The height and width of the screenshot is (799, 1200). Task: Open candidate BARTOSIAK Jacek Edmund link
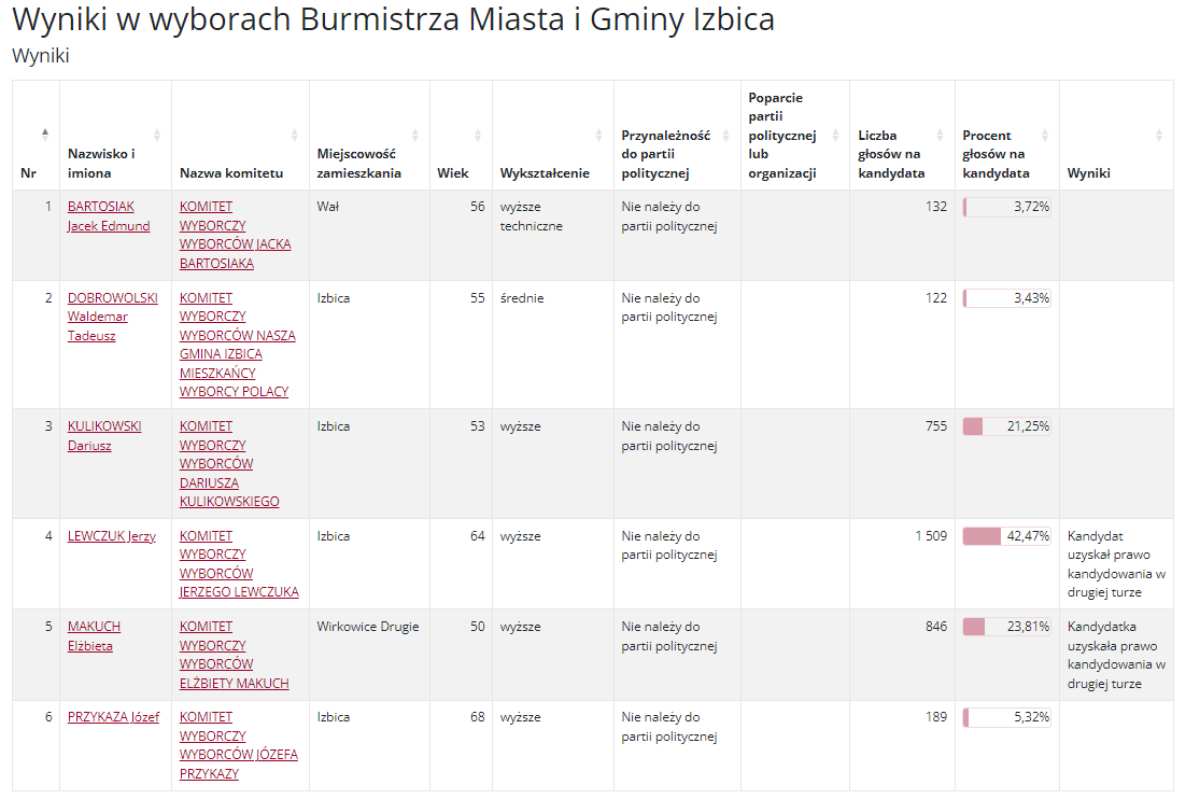(x=108, y=216)
